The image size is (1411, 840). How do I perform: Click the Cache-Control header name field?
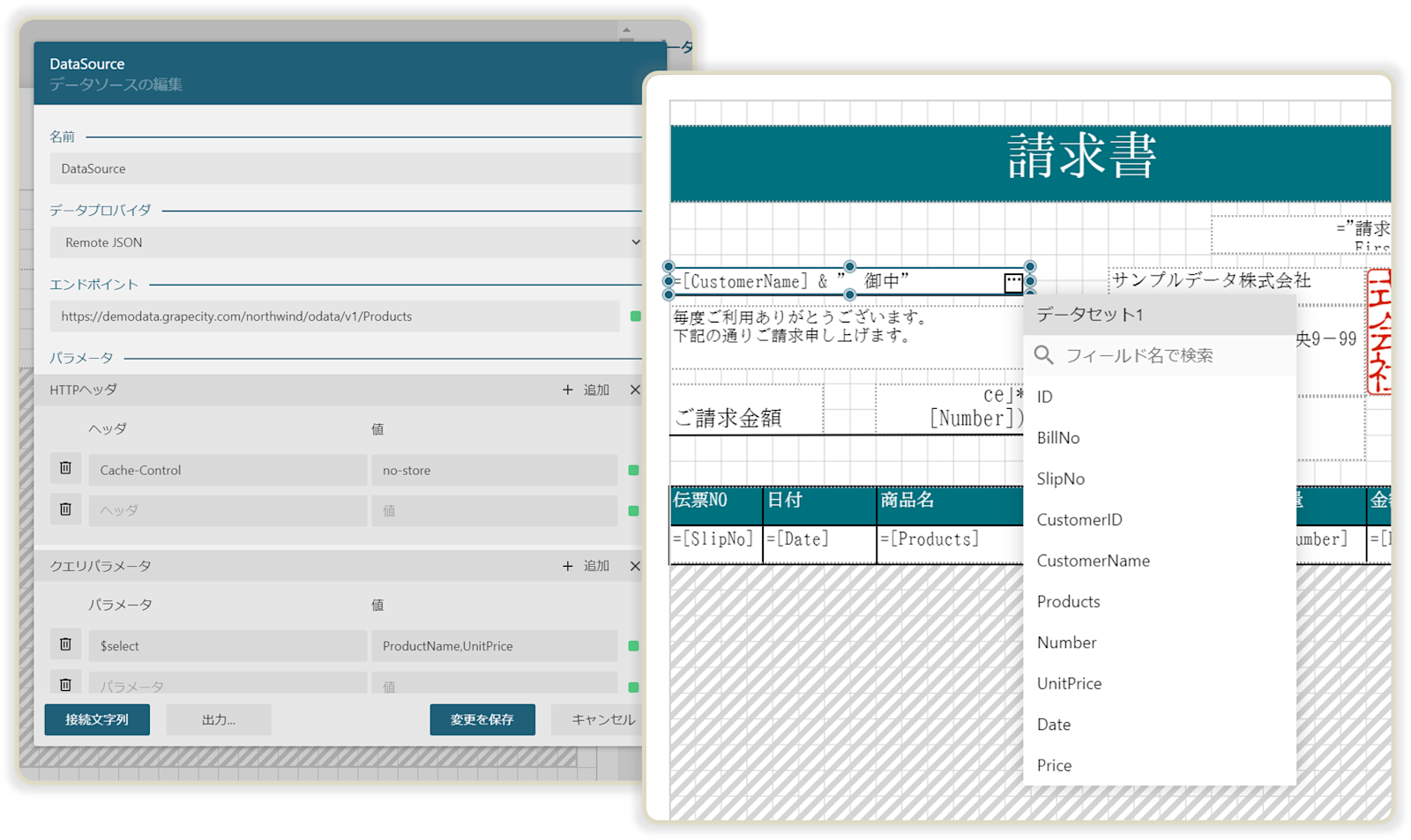tap(228, 470)
